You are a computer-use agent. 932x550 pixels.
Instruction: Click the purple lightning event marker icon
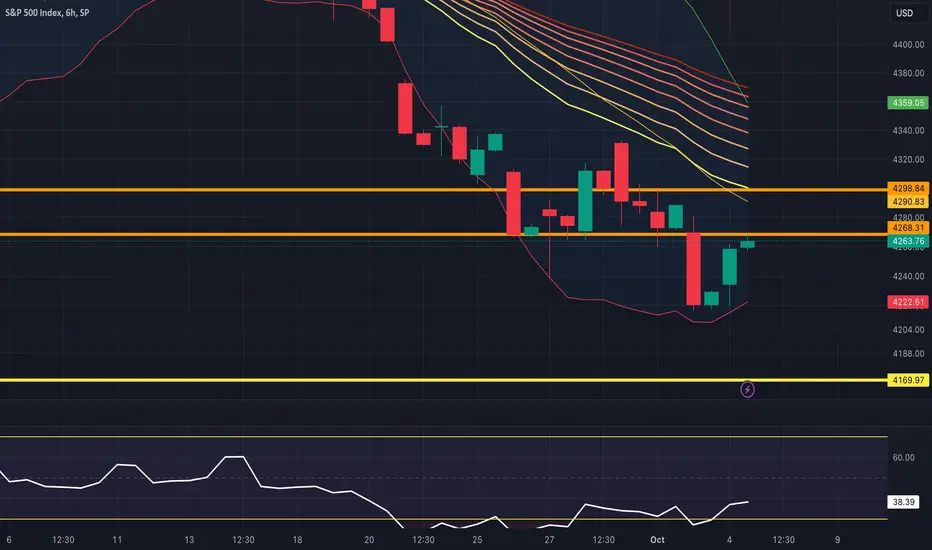tap(747, 389)
